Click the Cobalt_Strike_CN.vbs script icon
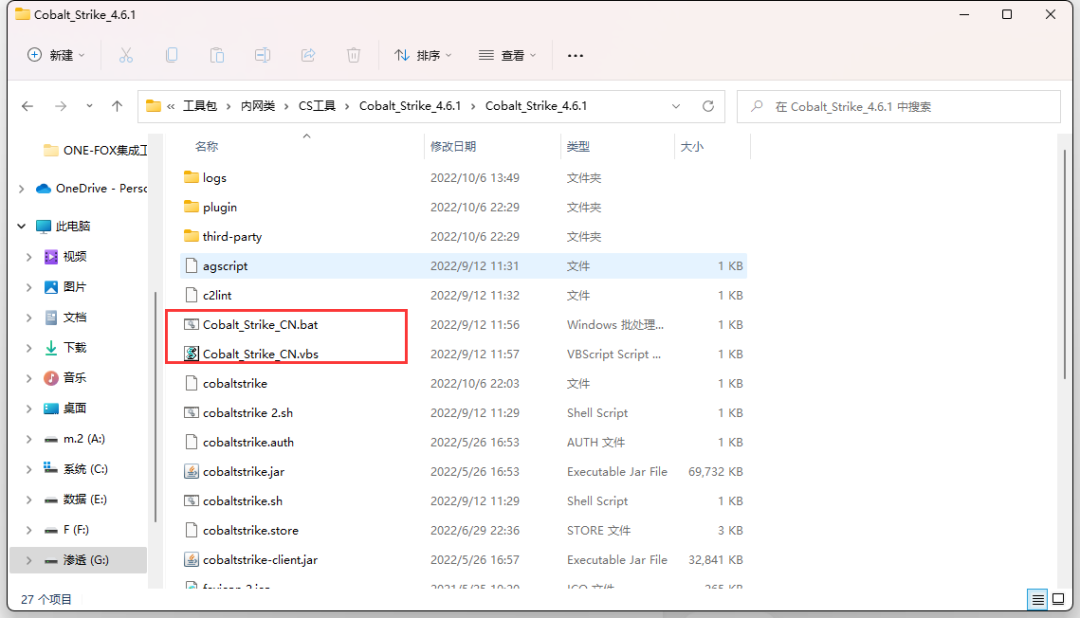Screen dimensions: 1080x618 tap(191, 354)
